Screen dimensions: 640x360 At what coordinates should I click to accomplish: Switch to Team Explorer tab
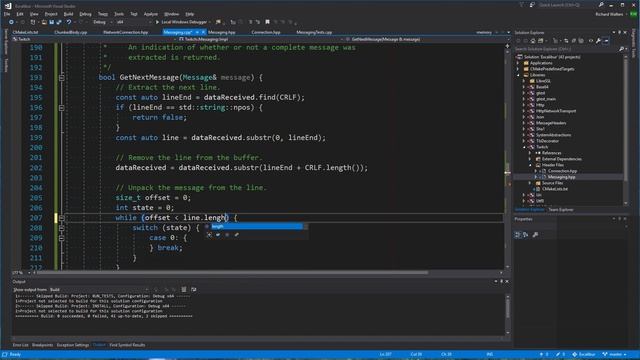[x=560, y=210]
